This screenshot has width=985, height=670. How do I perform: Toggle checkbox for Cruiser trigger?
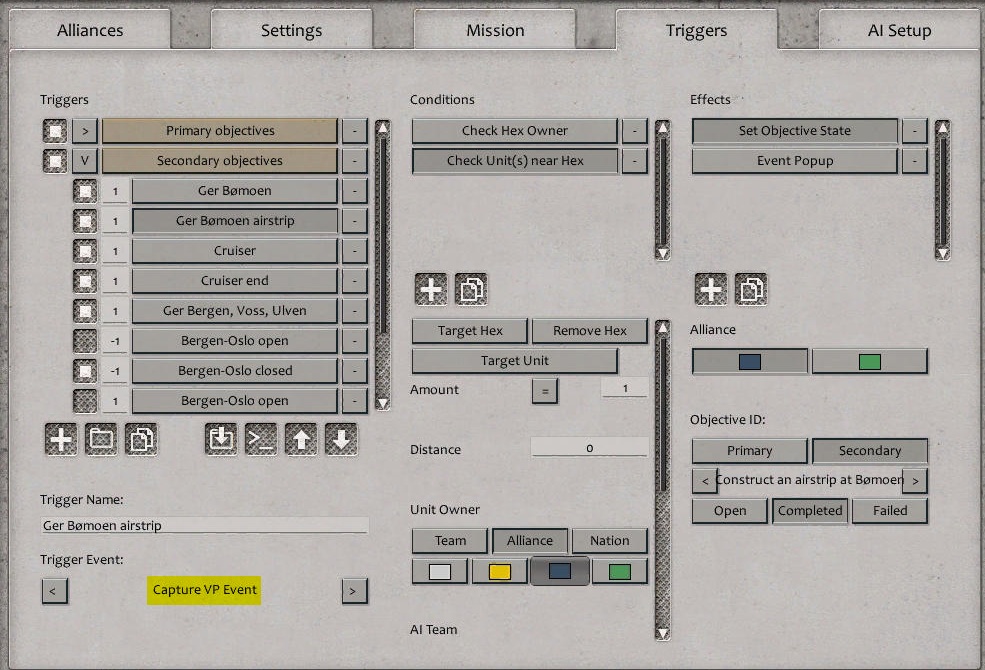pos(85,251)
